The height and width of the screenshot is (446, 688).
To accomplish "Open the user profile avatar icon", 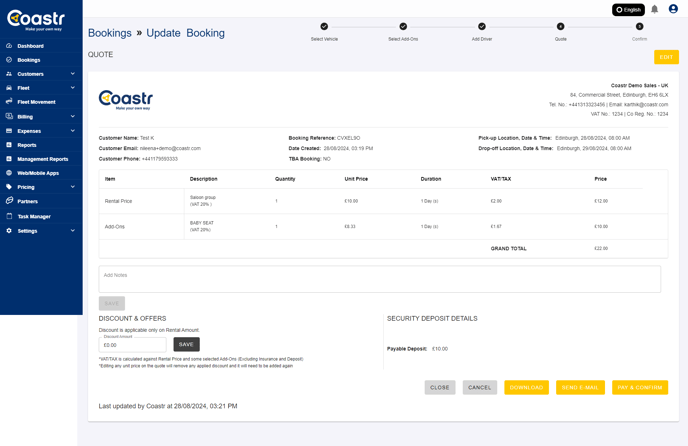I will tap(673, 9).
